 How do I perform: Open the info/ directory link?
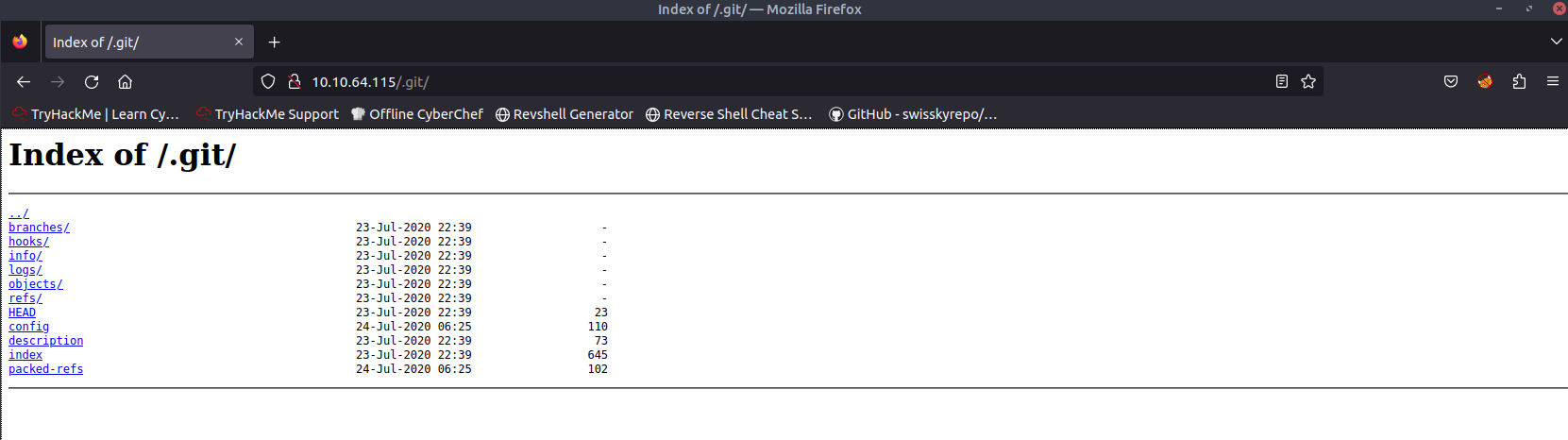coord(25,256)
